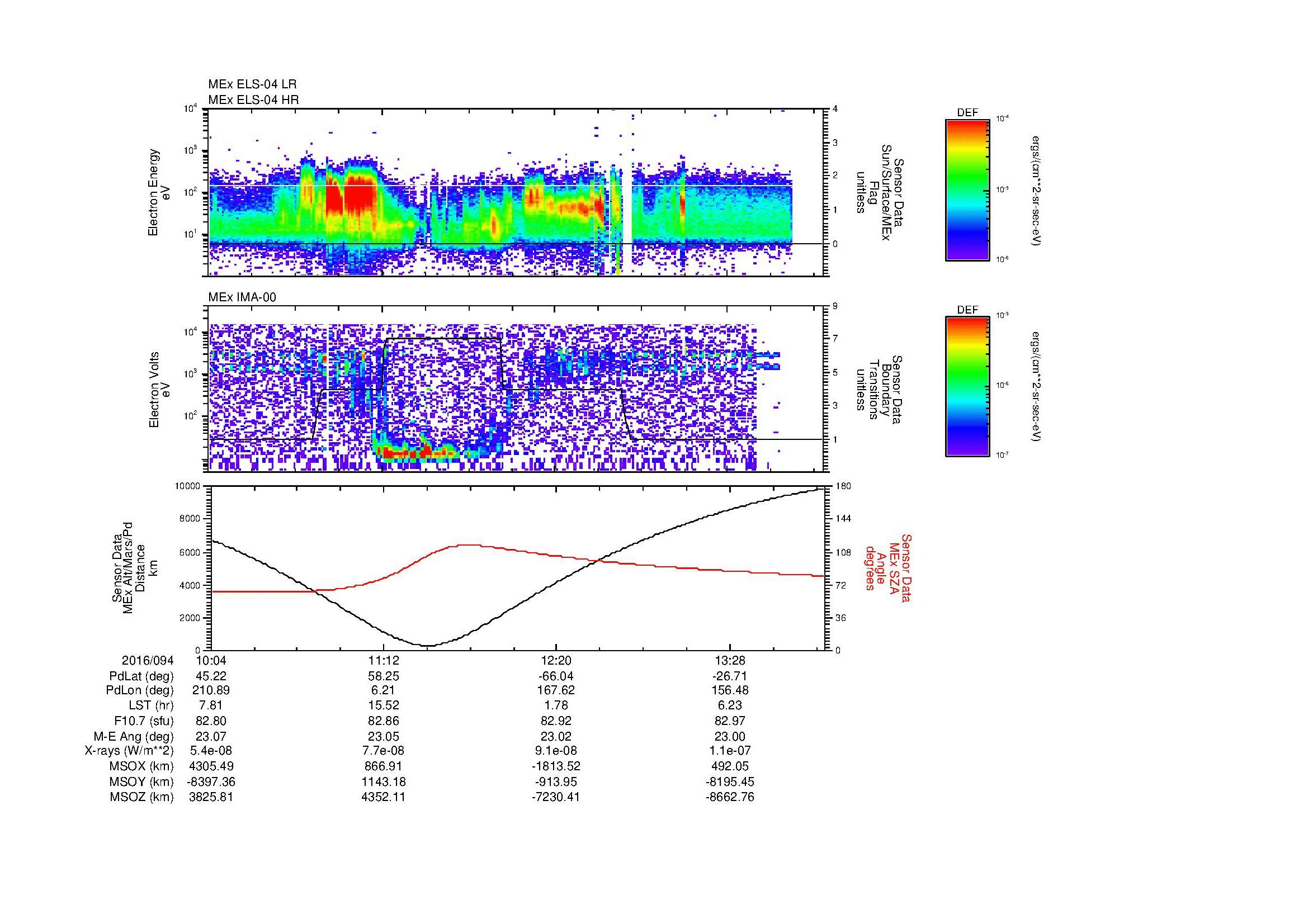Image resolution: width=1308 pixels, height=924 pixels.
Task: Click the 13:28 time tick label
Action: 729,661
